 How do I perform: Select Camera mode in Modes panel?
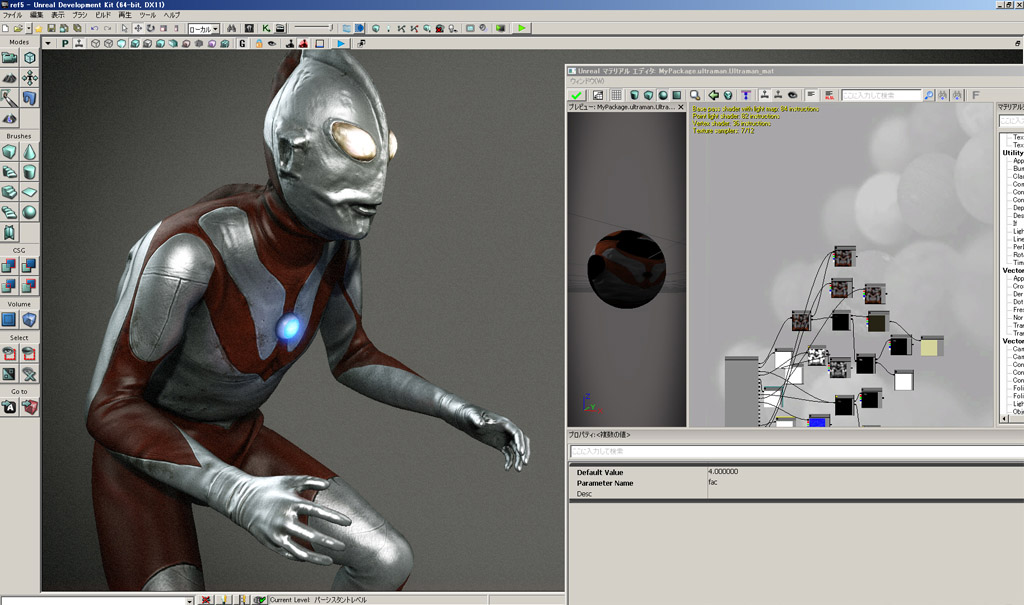tap(9, 57)
